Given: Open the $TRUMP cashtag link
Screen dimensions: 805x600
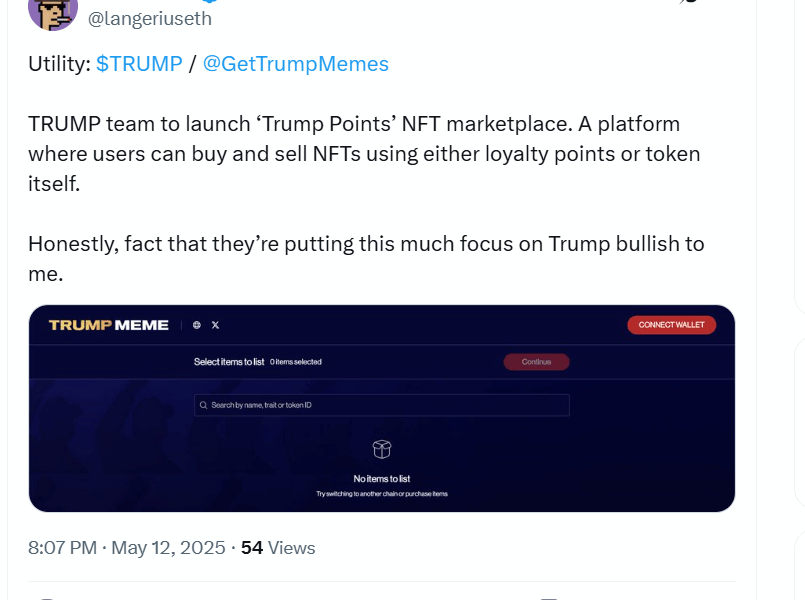Looking at the screenshot, I should pos(139,64).
